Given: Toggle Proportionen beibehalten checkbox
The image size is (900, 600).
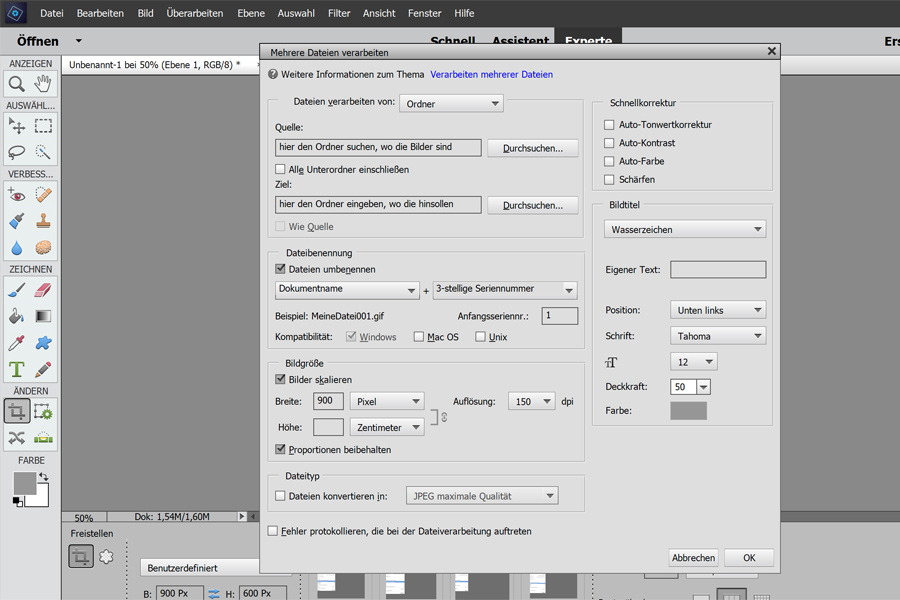Looking at the screenshot, I should (x=281, y=450).
